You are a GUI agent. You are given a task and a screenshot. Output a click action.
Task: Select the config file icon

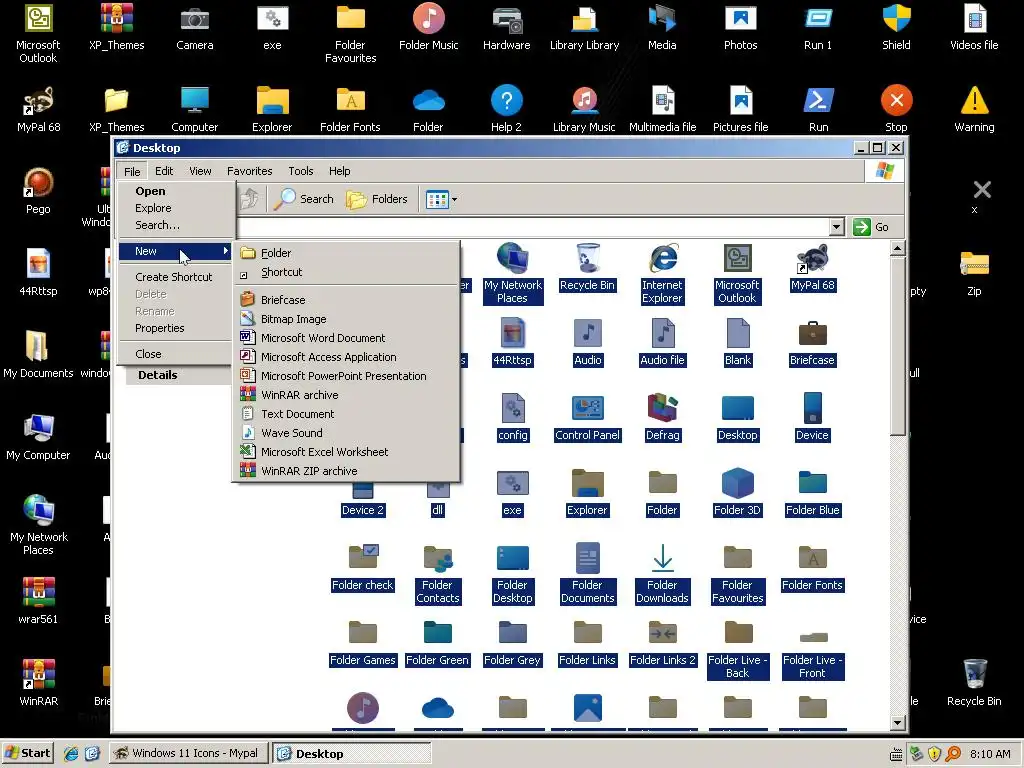pos(513,417)
